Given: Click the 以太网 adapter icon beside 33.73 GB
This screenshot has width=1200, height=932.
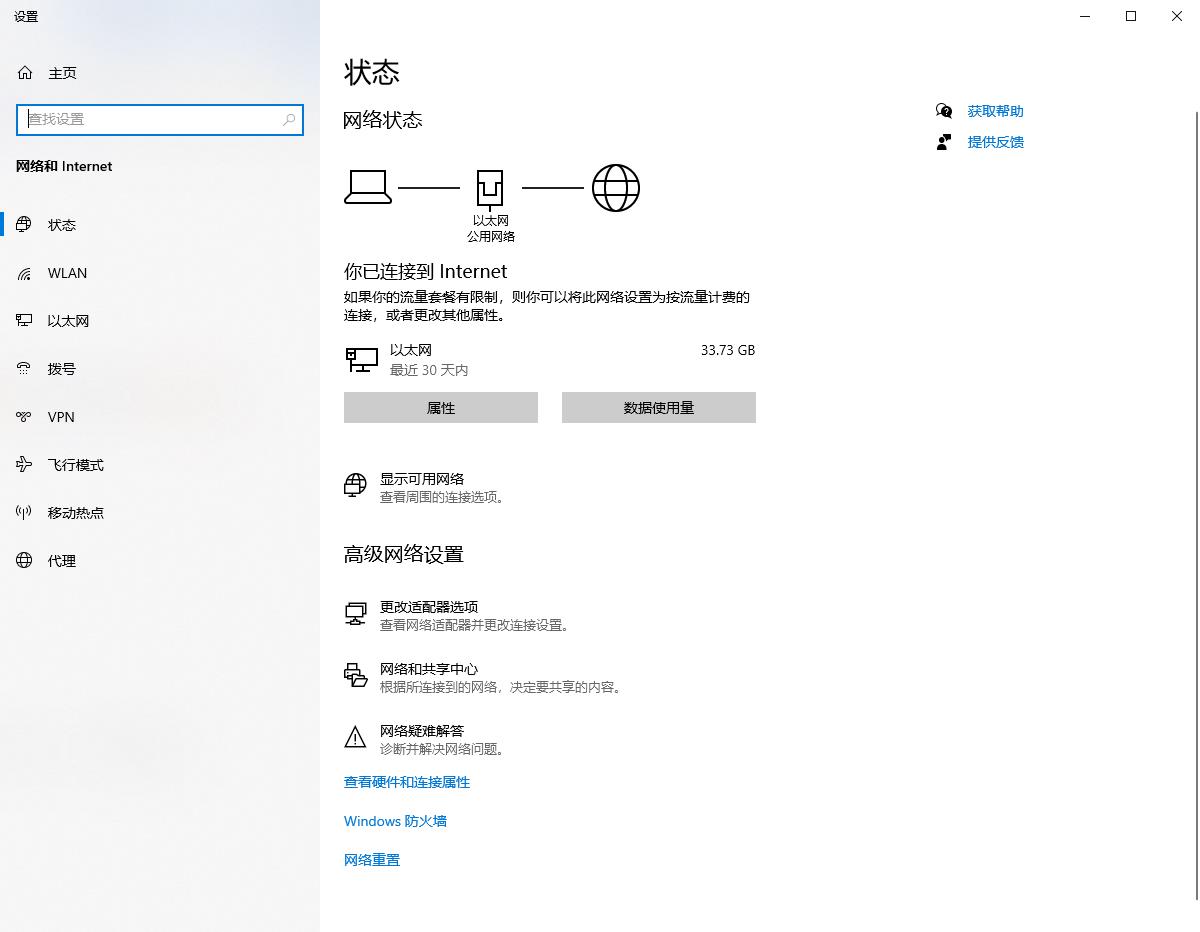Looking at the screenshot, I should click(x=361, y=359).
